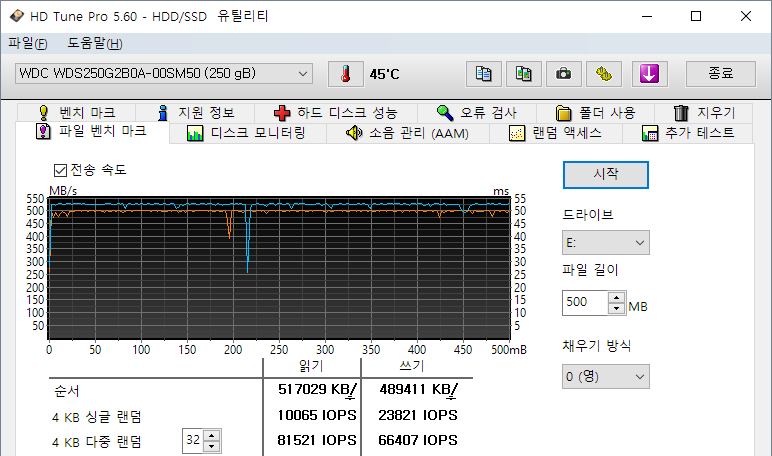Click the 쓰기 column header

point(412,366)
